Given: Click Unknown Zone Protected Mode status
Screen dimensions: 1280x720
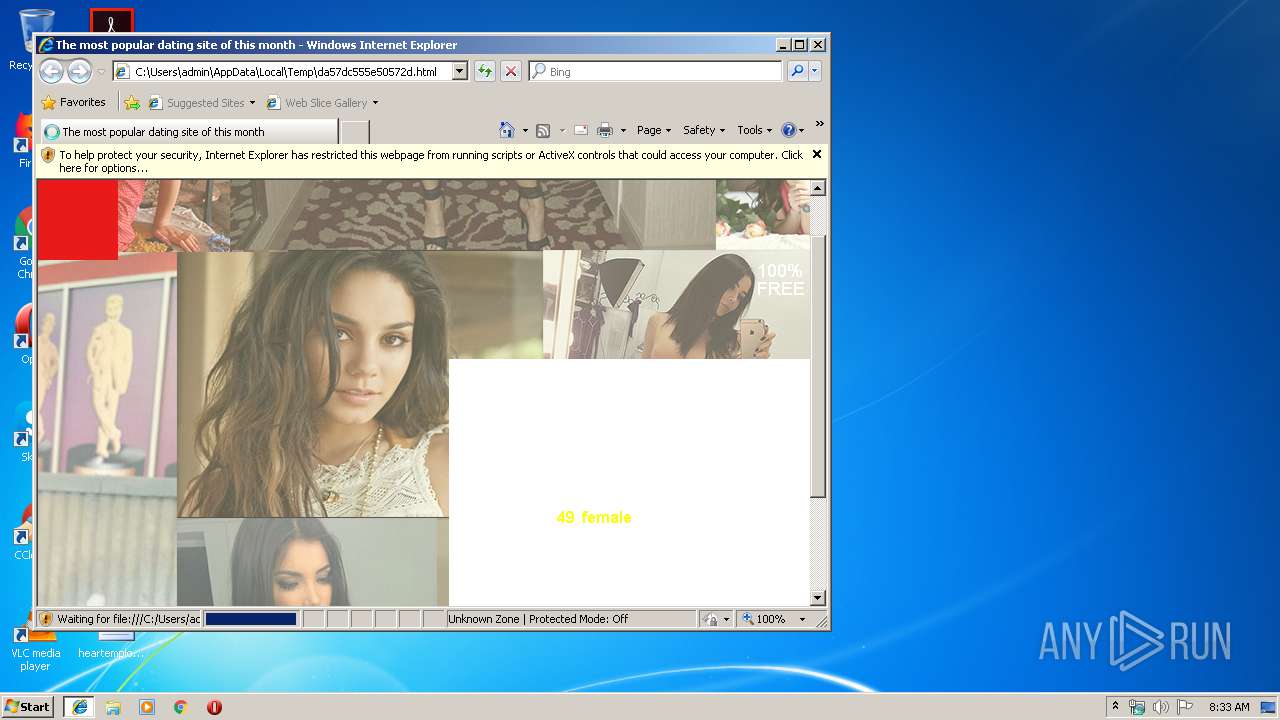Looking at the screenshot, I should click(571, 619).
